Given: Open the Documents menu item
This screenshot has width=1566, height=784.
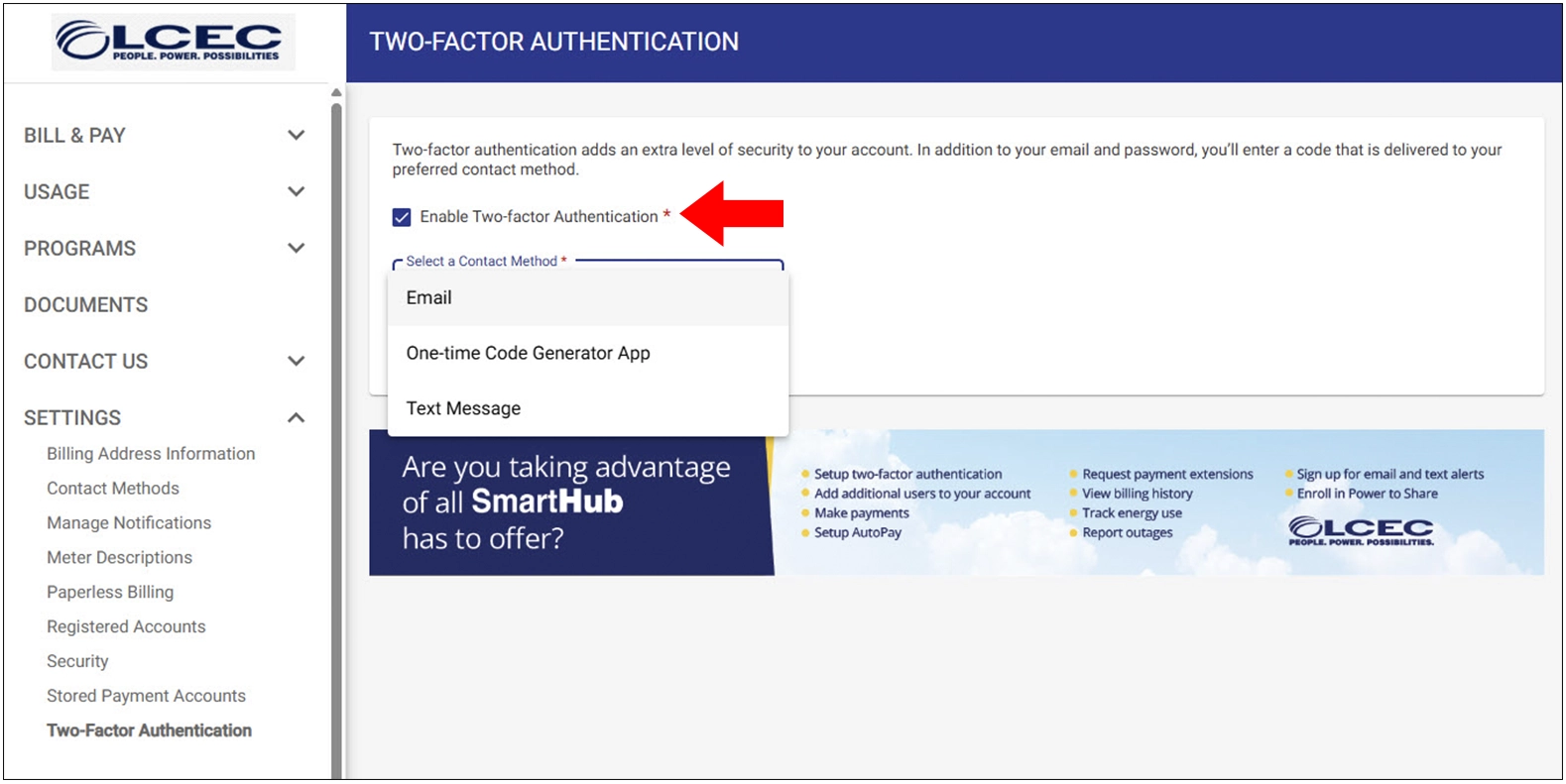Looking at the screenshot, I should tap(86, 305).
